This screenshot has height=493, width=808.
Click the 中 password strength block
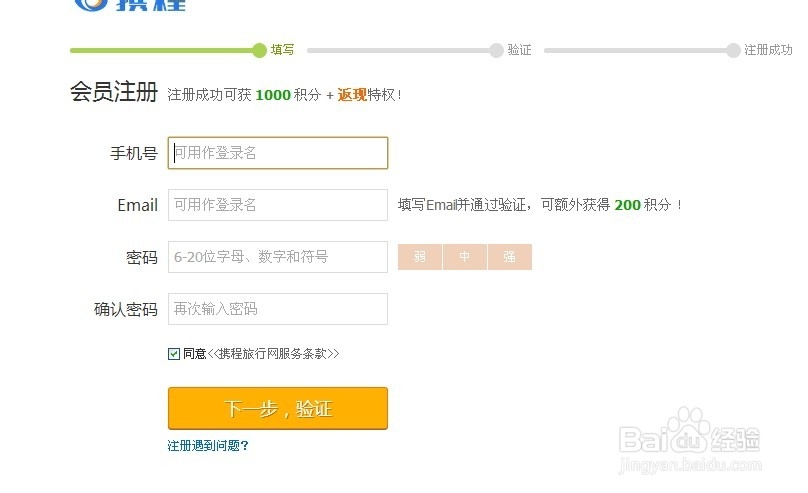[465, 257]
